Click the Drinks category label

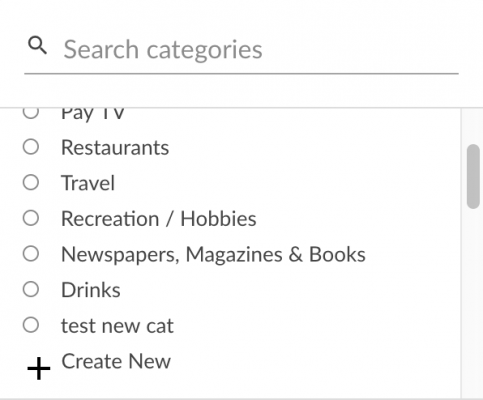(x=91, y=290)
